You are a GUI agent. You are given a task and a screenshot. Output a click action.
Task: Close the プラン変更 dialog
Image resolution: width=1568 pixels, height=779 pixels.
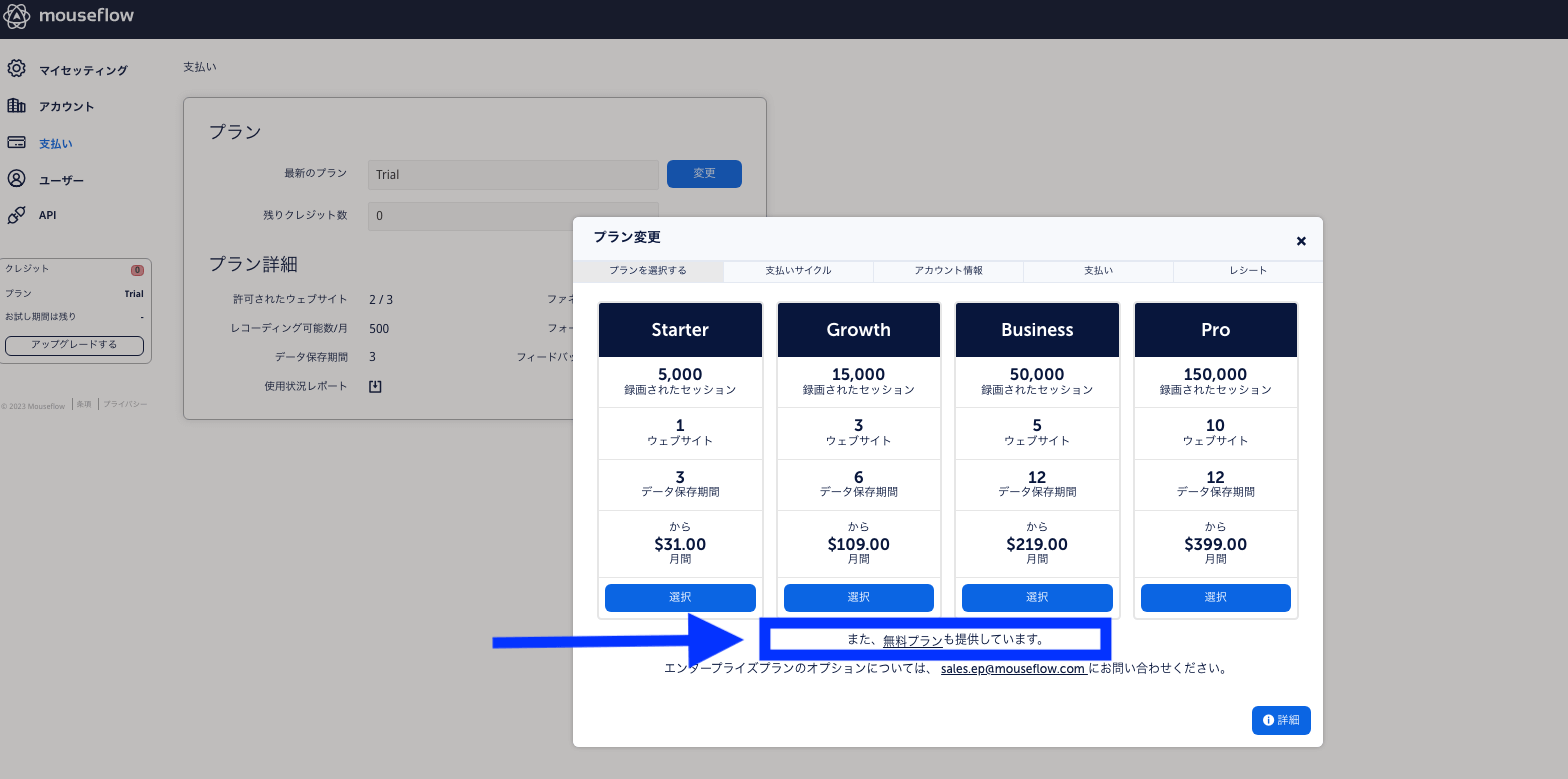[1301, 241]
